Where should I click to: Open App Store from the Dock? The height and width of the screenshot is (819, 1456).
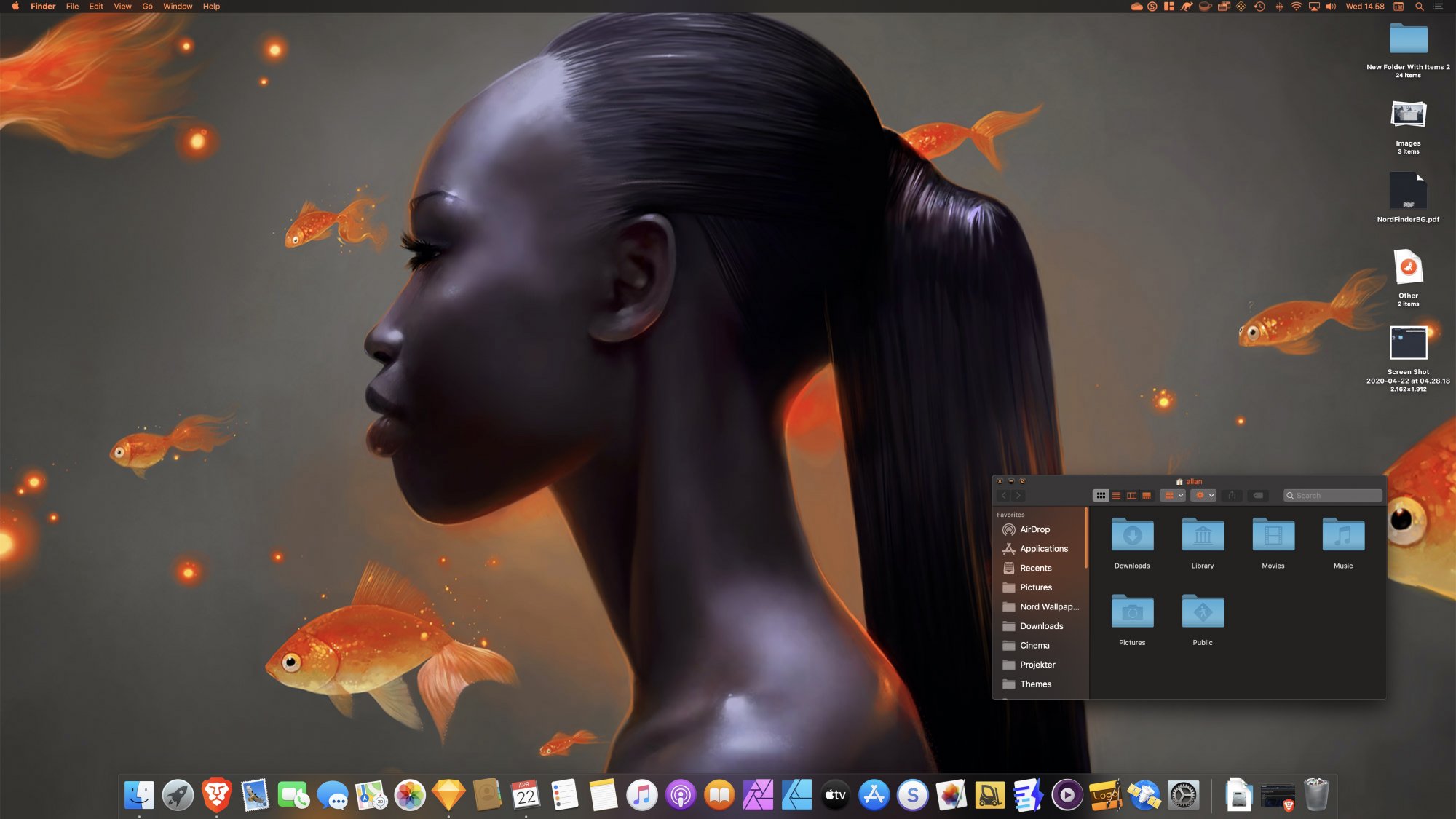coord(874,795)
